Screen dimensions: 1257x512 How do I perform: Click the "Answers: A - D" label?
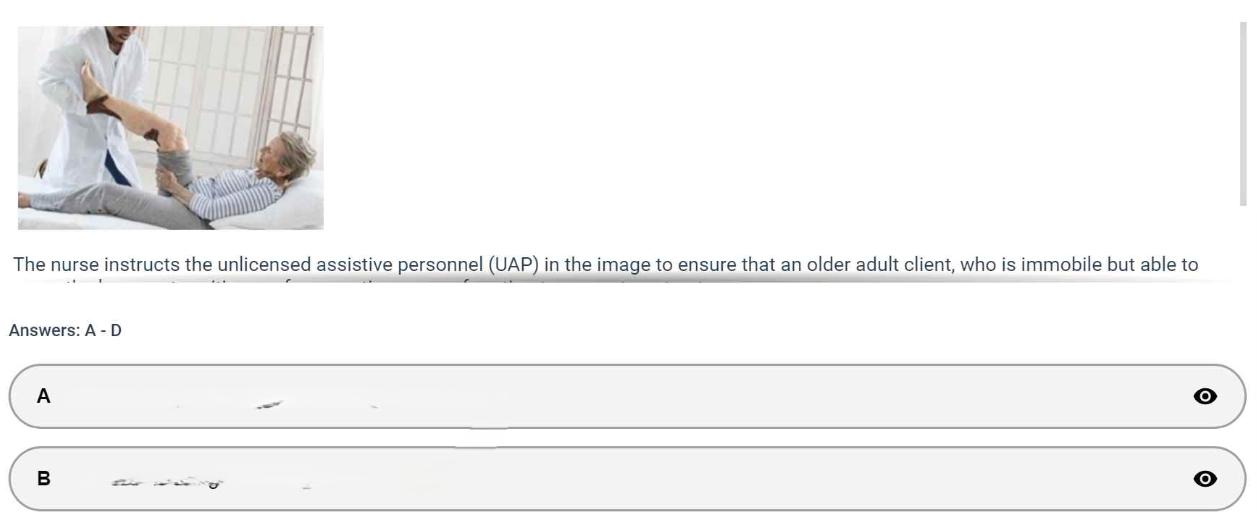coord(65,330)
